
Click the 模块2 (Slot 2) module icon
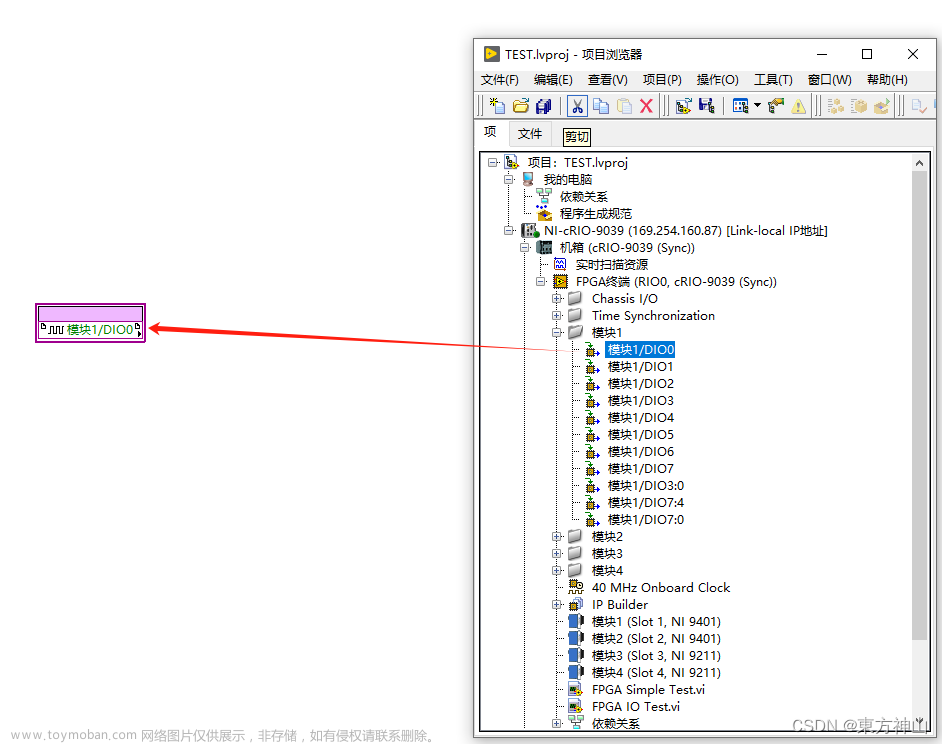pos(576,638)
